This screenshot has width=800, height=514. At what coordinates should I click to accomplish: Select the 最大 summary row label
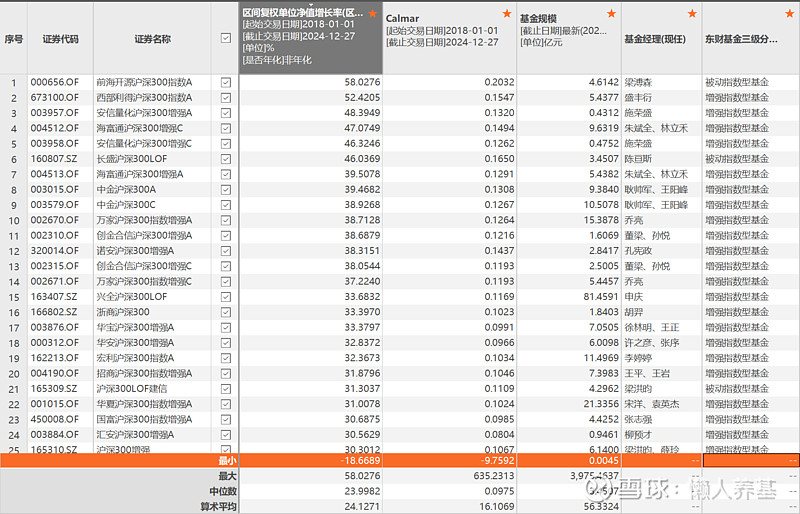pos(228,476)
